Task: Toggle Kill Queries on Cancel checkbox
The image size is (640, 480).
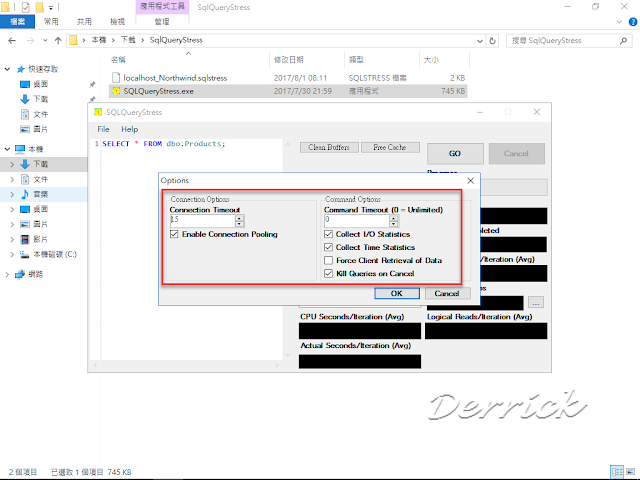Action: 328,273
